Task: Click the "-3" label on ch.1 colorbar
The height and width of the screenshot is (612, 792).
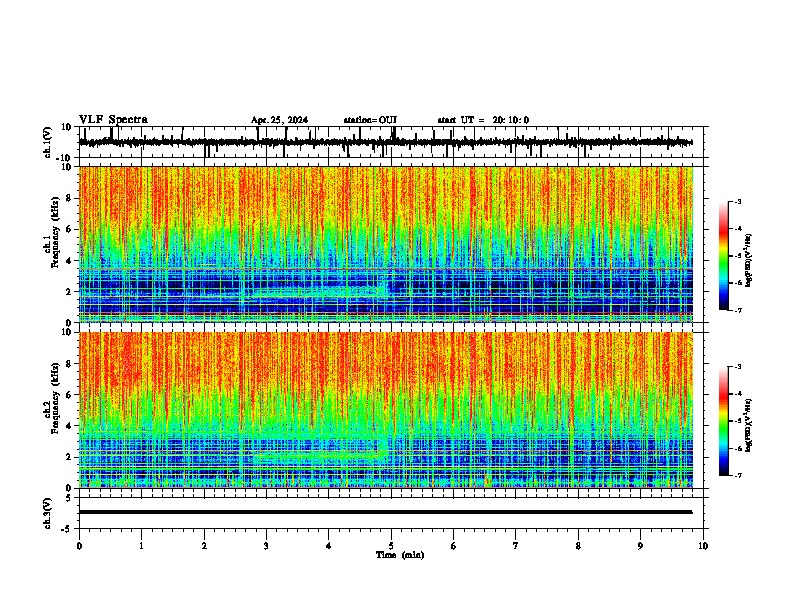Action: (x=738, y=201)
